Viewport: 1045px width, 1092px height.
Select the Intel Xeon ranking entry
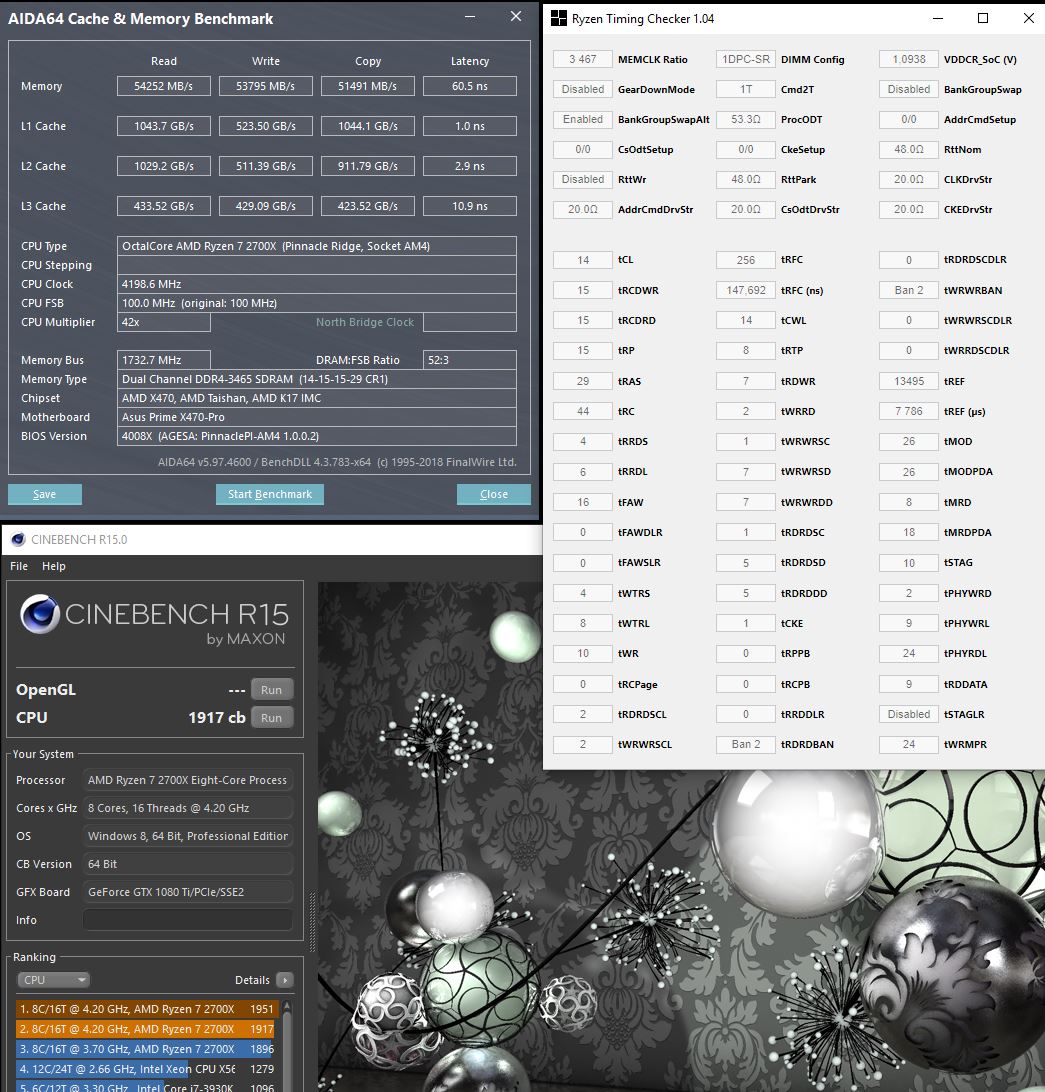point(145,1068)
